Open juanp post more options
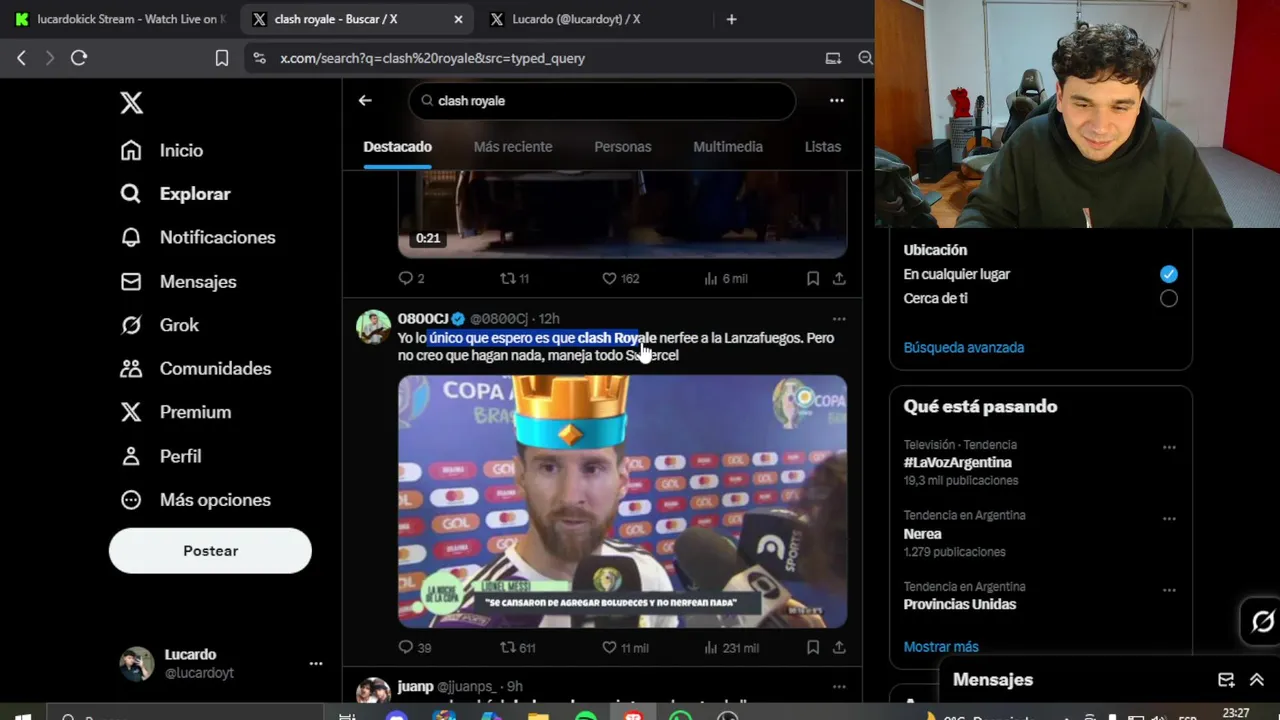The height and width of the screenshot is (720, 1280). 839,686
